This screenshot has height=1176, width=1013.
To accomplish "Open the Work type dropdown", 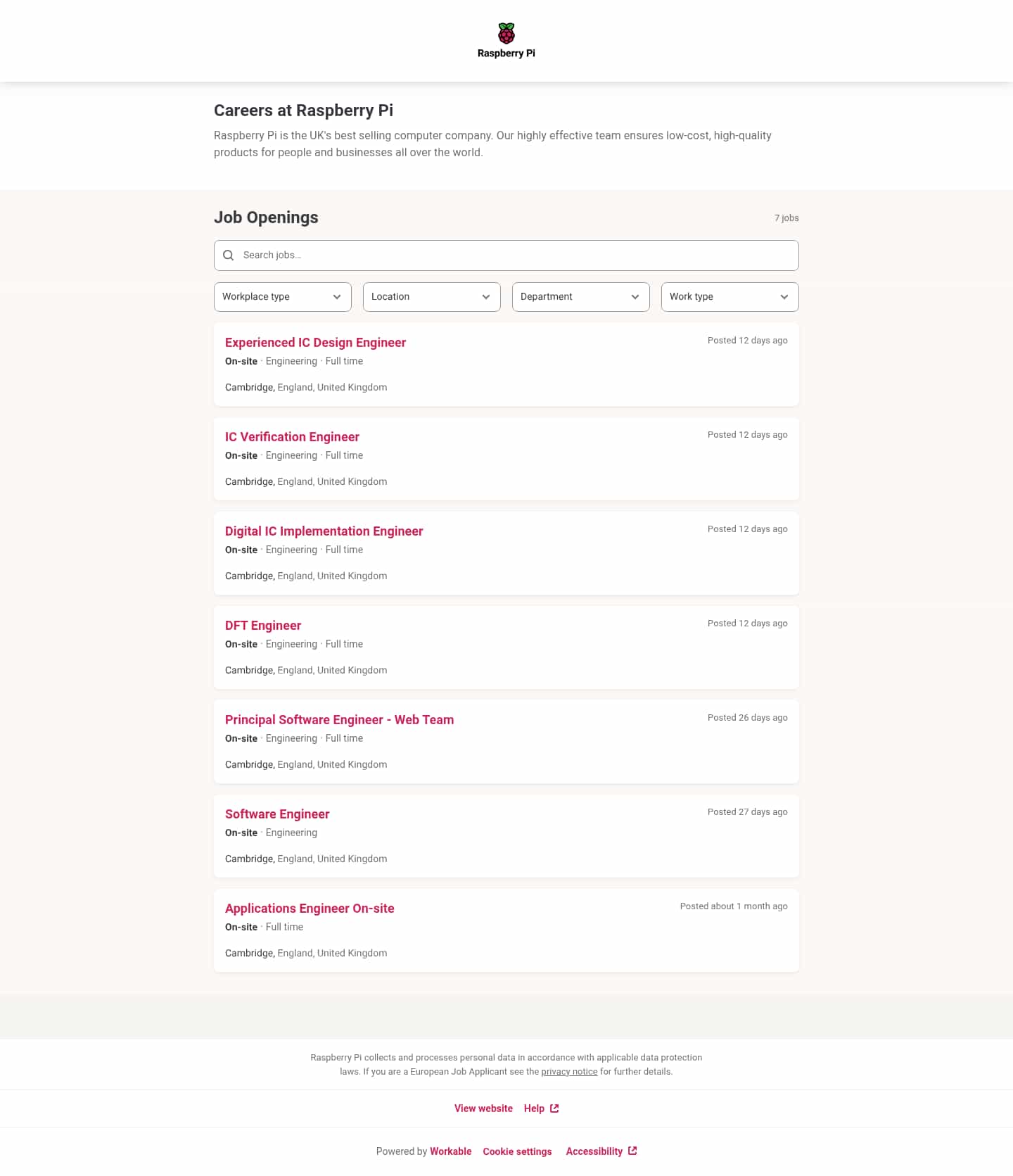I will click(x=730, y=297).
